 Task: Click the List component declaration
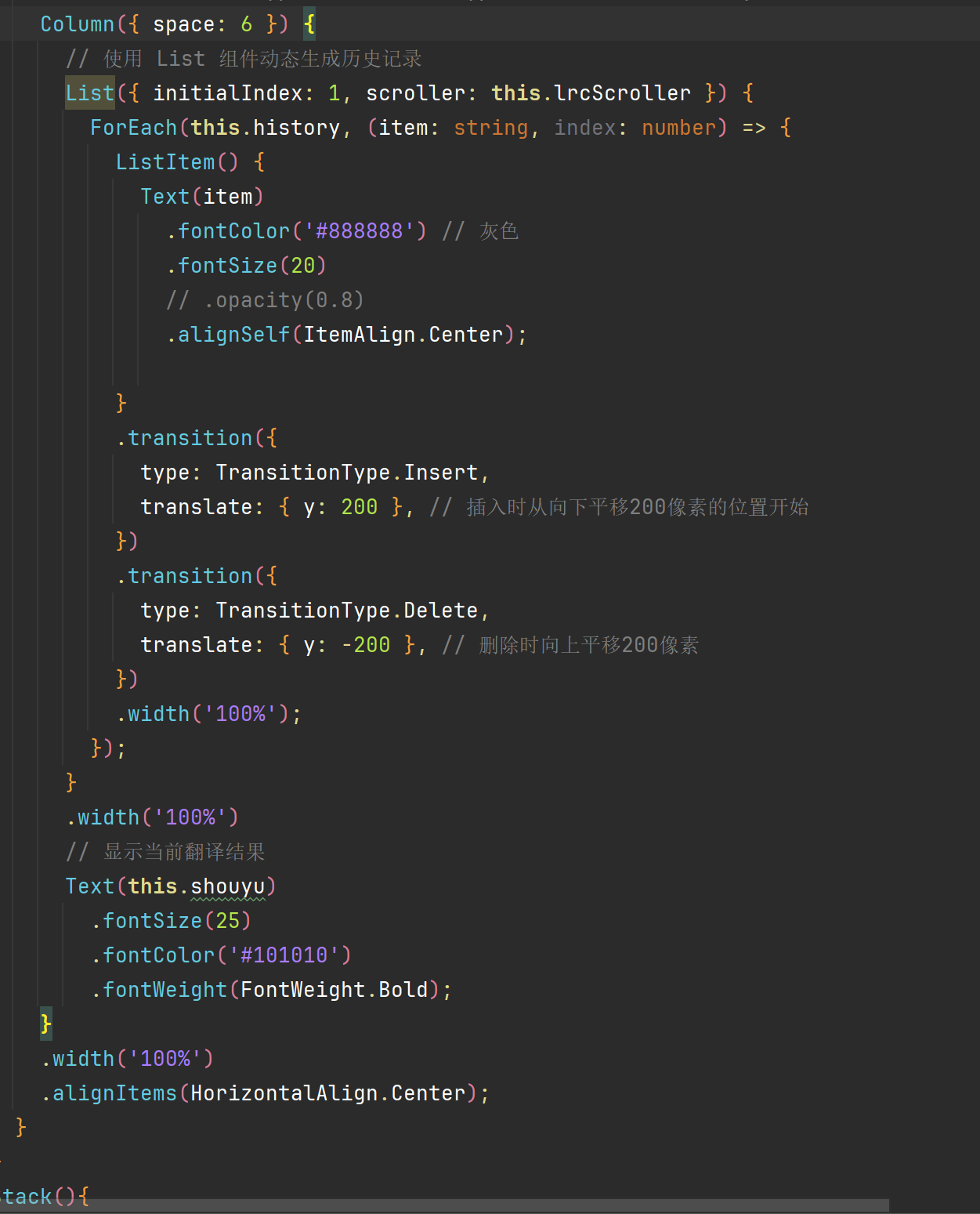tap(89, 92)
